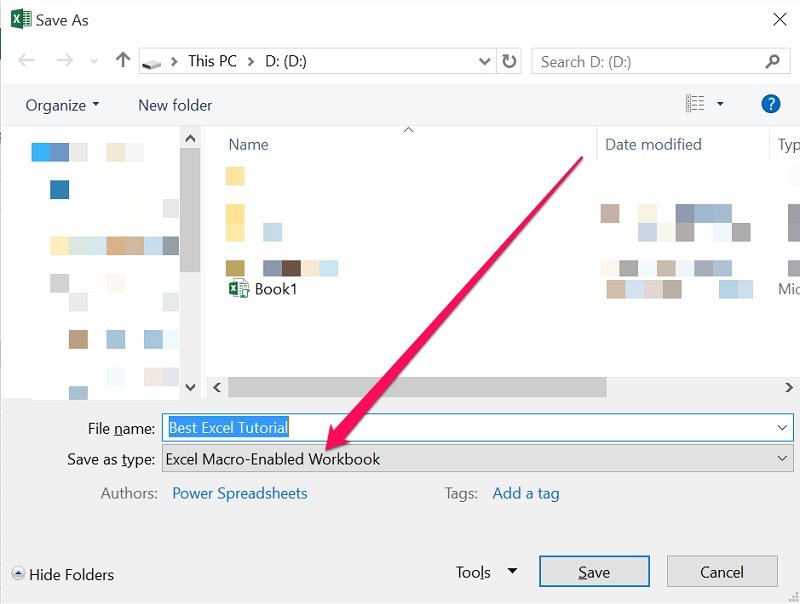Go up to the parent folder

[x=122, y=60]
